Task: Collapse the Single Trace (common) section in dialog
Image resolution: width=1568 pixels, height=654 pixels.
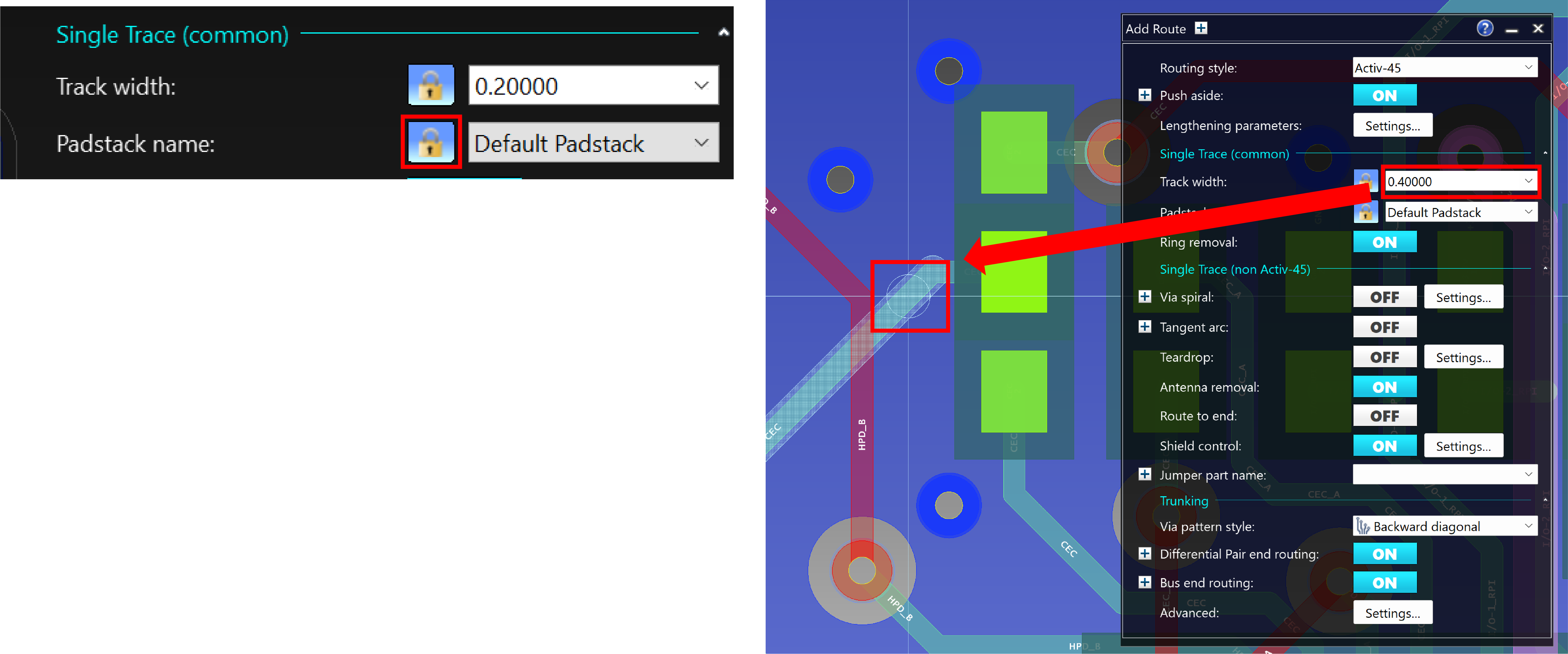Action: pyautogui.click(x=1544, y=153)
